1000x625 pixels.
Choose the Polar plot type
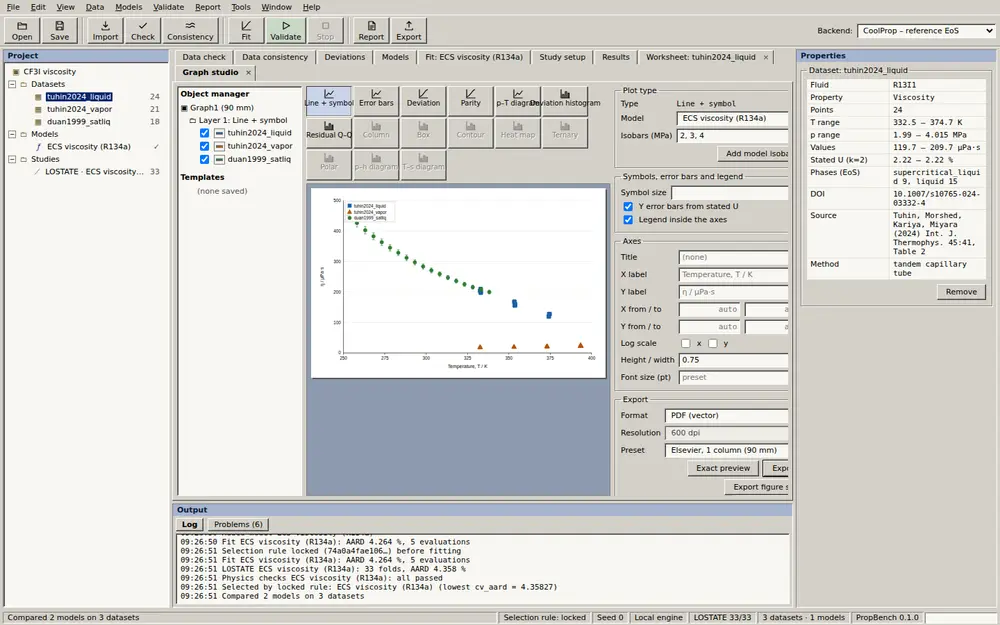click(328, 165)
